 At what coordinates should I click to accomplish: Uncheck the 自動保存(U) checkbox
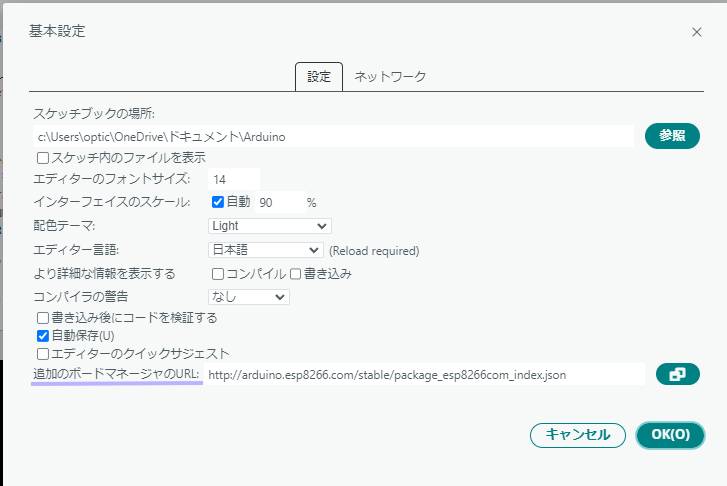[43, 336]
